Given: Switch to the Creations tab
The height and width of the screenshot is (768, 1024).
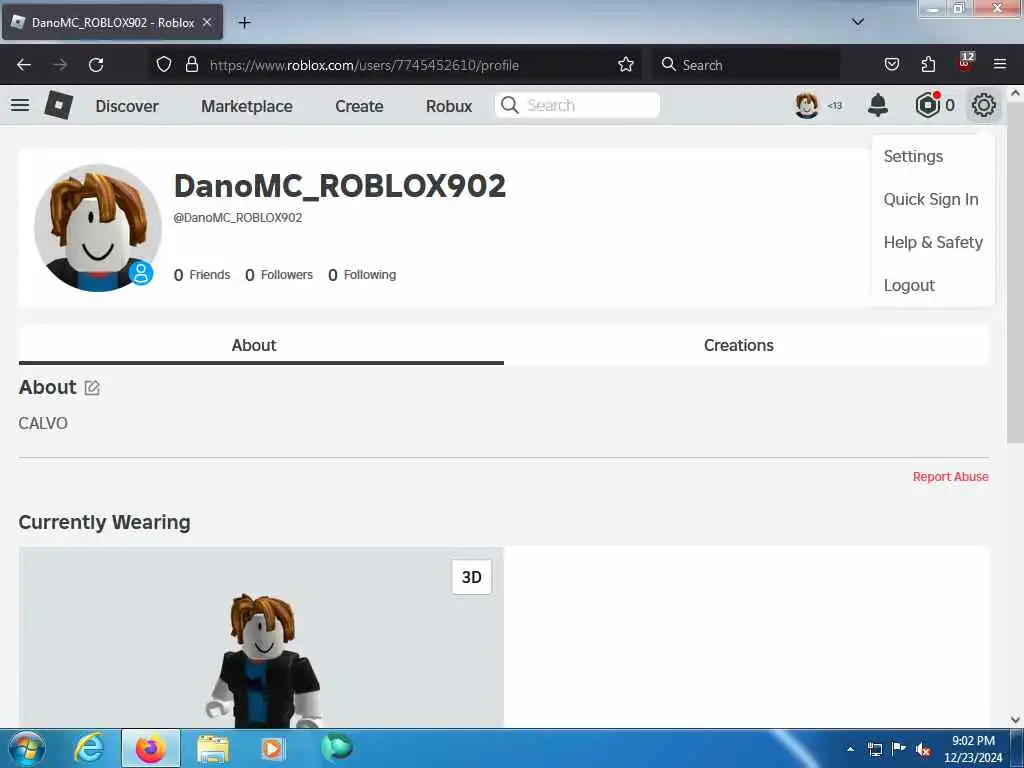Looking at the screenshot, I should coord(738,345).
